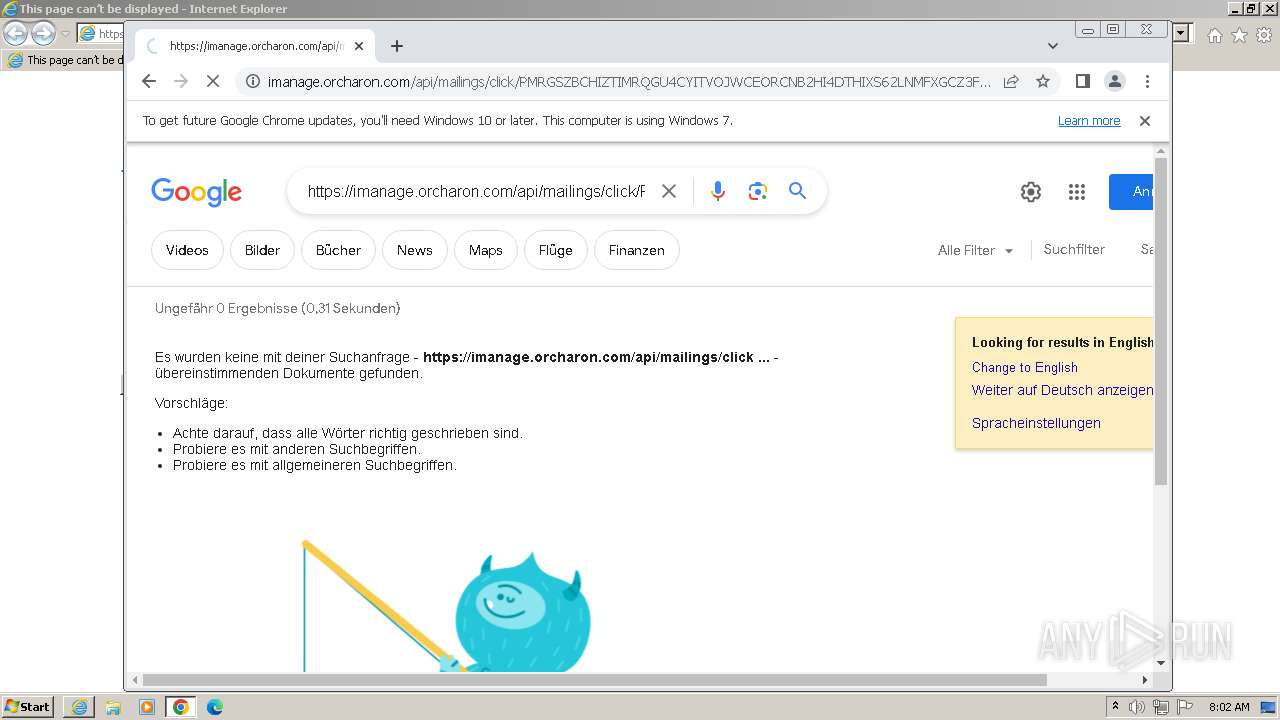
Task: Click volume icon in system tray
Action: [x=1137, y=707]
